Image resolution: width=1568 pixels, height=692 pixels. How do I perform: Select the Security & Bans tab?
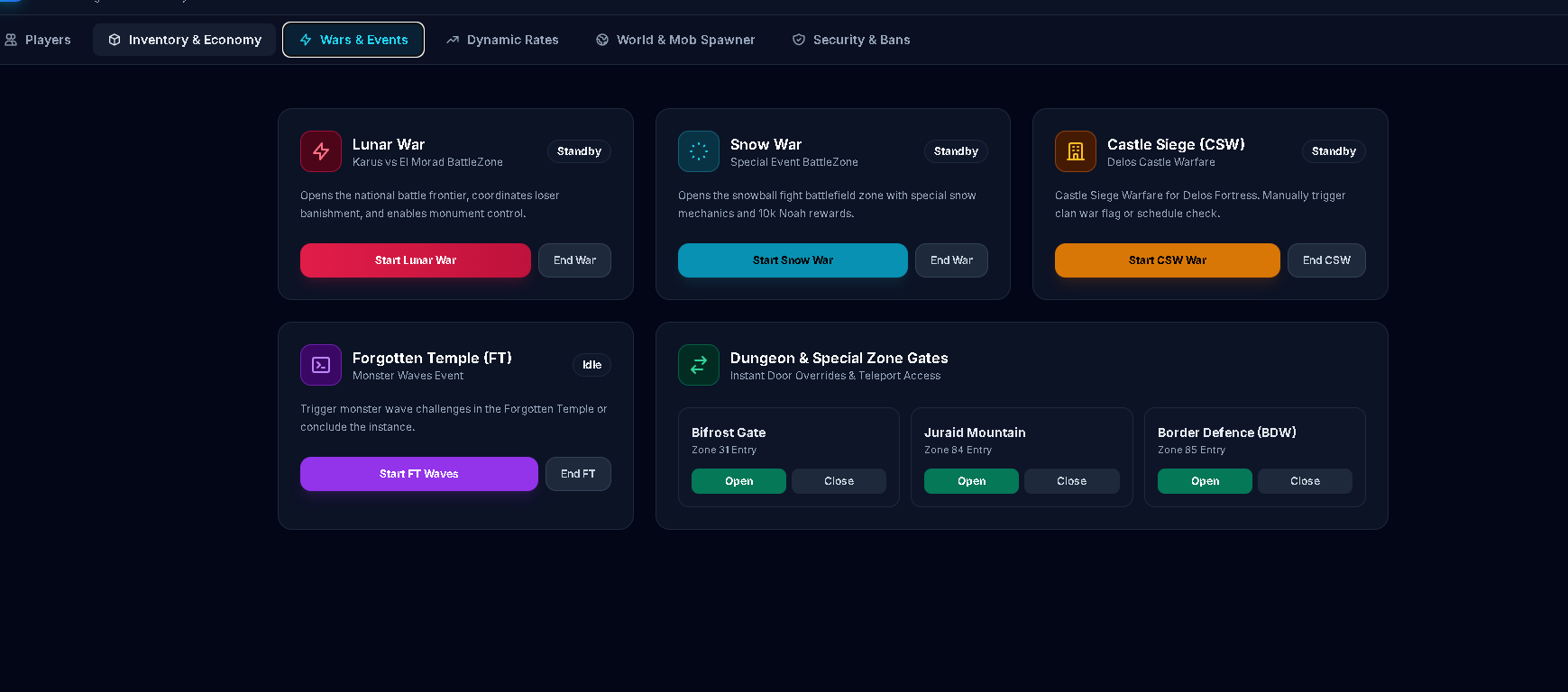click(851, 40)
